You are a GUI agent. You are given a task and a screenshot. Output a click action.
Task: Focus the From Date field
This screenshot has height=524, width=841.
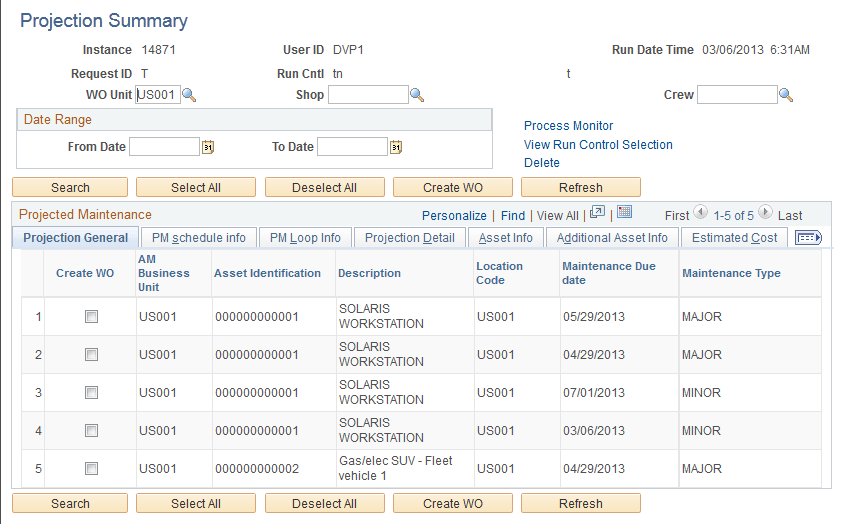[164, 146]
